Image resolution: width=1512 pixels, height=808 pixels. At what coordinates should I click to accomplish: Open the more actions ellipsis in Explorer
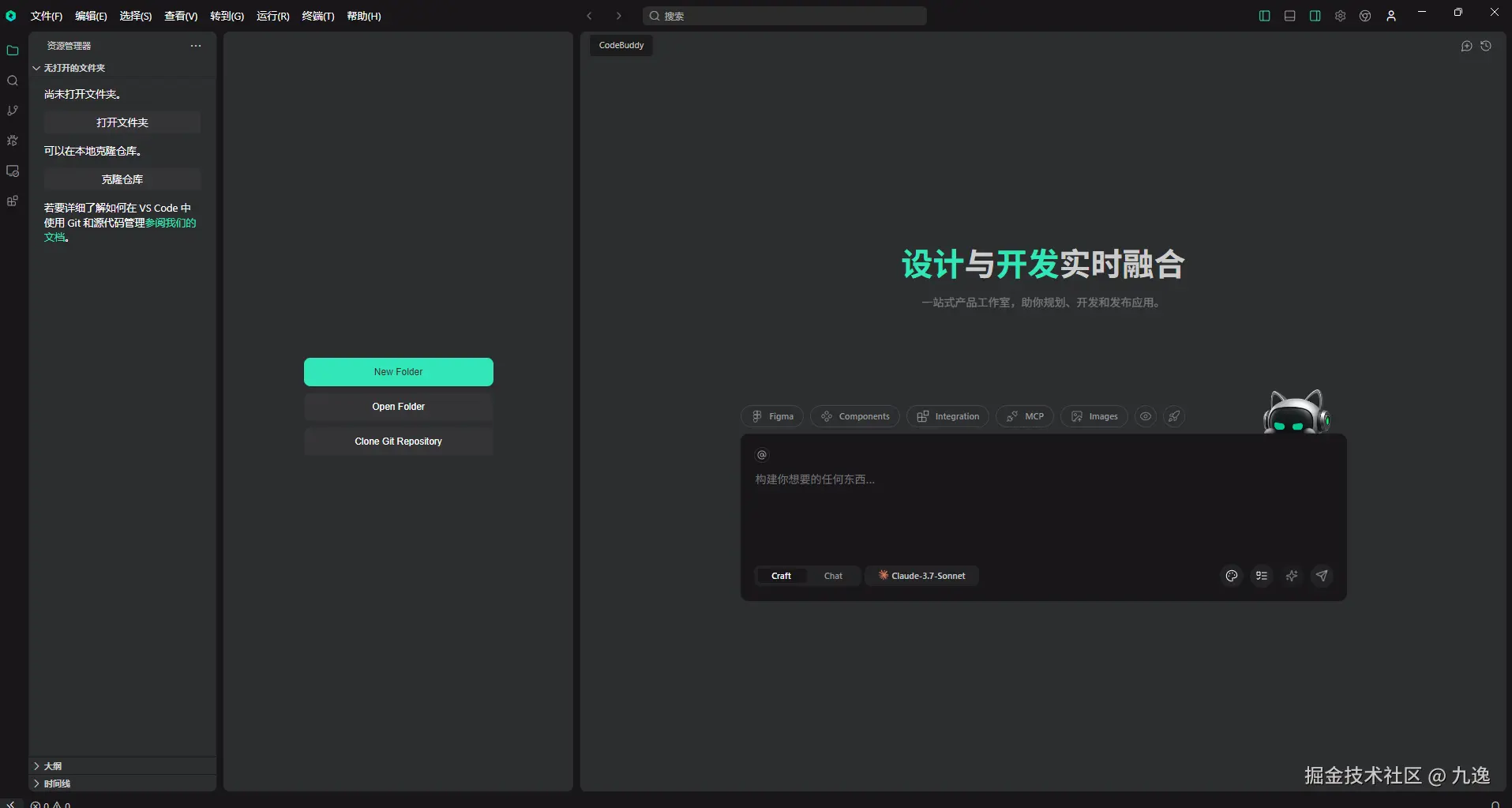pyautogui.click(x=196, y=46)
